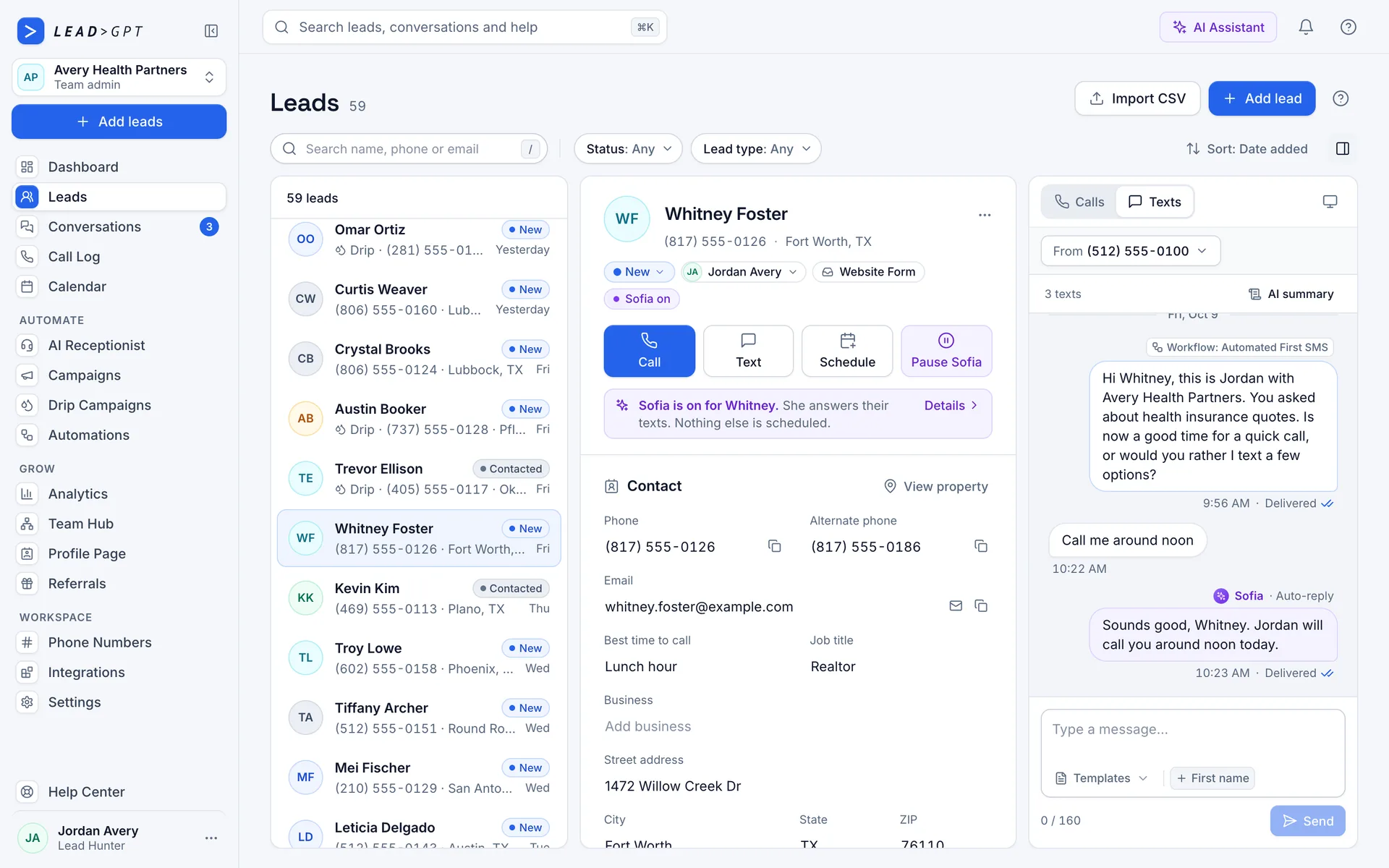Change Sort: Date added order
The height and width of the screenshot is (868, 1389).
(1246, 149)
